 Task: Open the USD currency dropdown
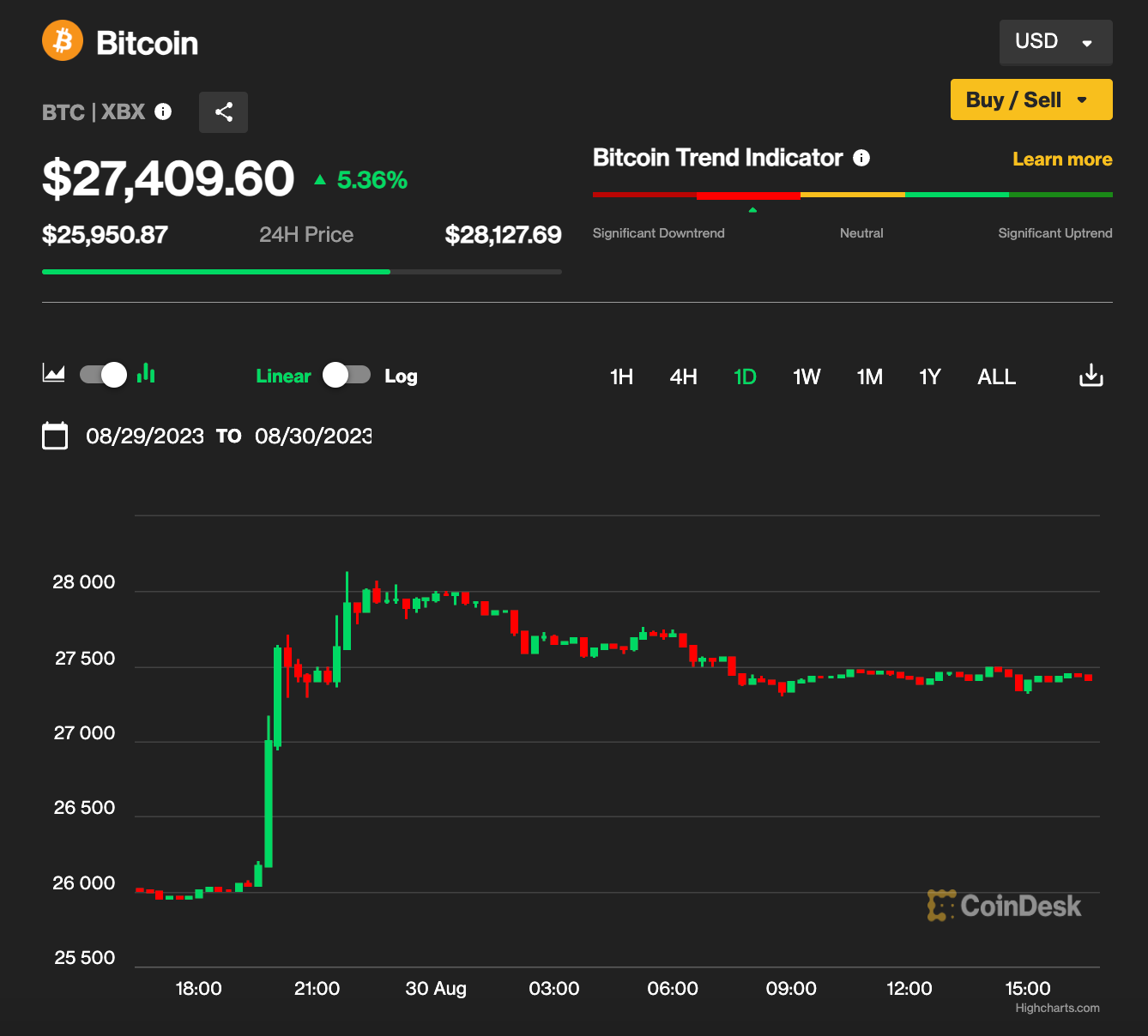[x=1055, y=42]
